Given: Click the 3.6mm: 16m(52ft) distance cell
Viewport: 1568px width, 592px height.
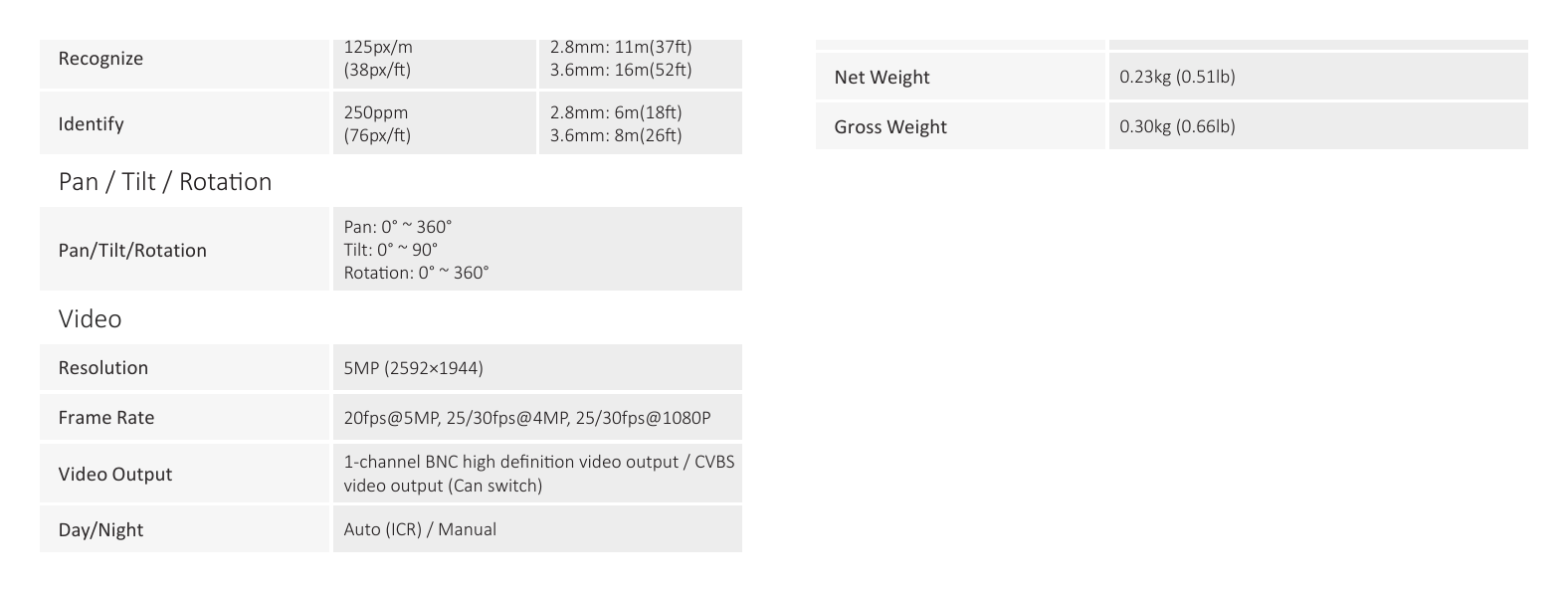Looking at the screenshot, I should (x=621, y=70).
